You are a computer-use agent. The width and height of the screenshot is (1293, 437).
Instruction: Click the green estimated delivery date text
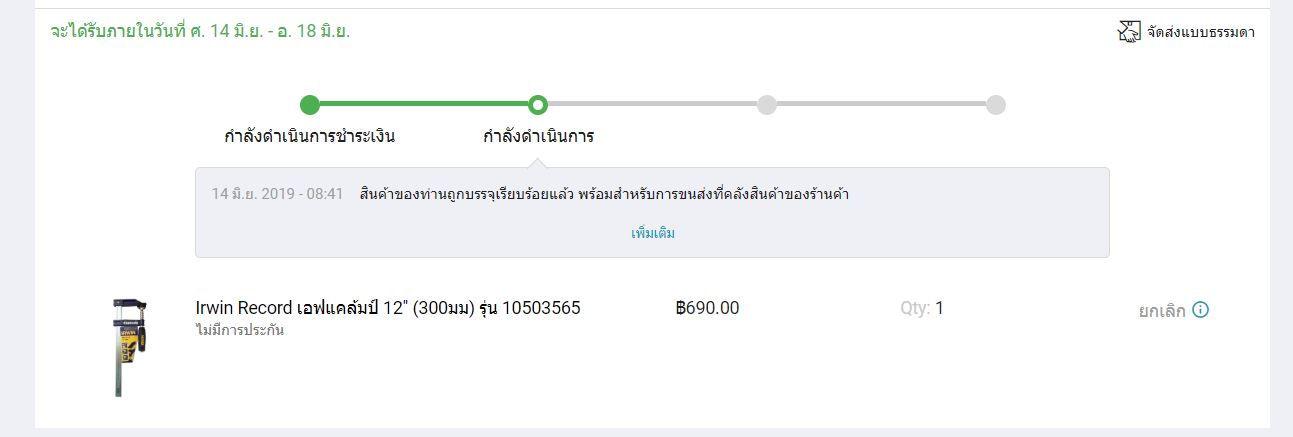(x=200, y=31)
